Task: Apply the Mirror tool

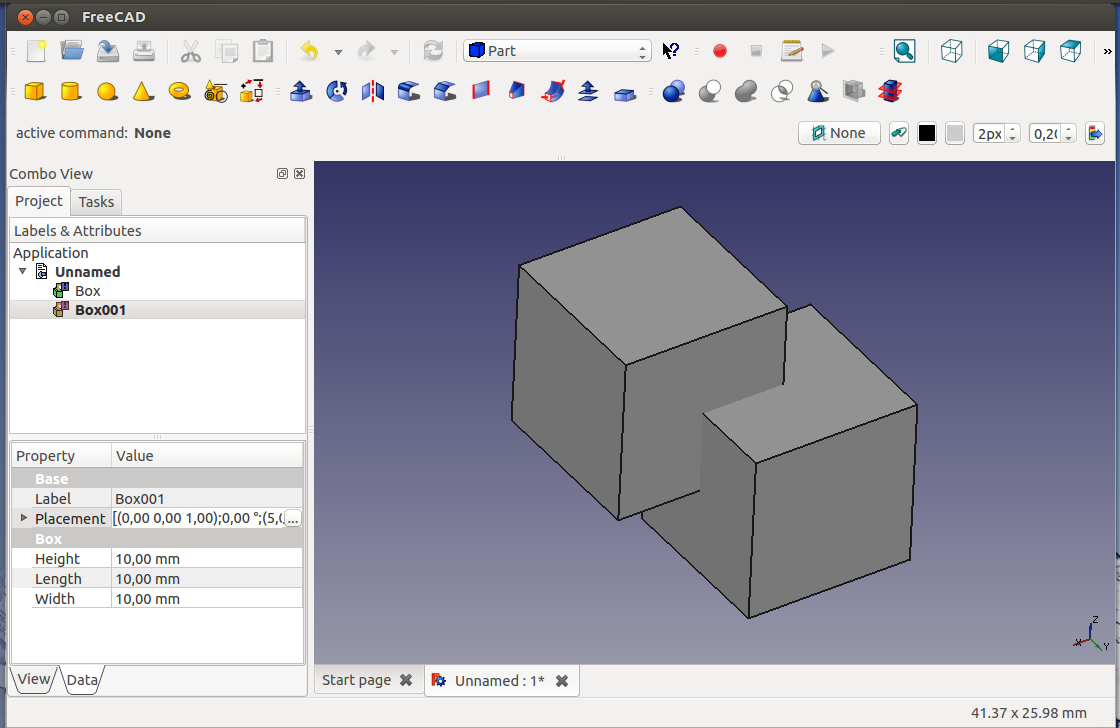Action: pyautogui.click(x=373, y=92)
